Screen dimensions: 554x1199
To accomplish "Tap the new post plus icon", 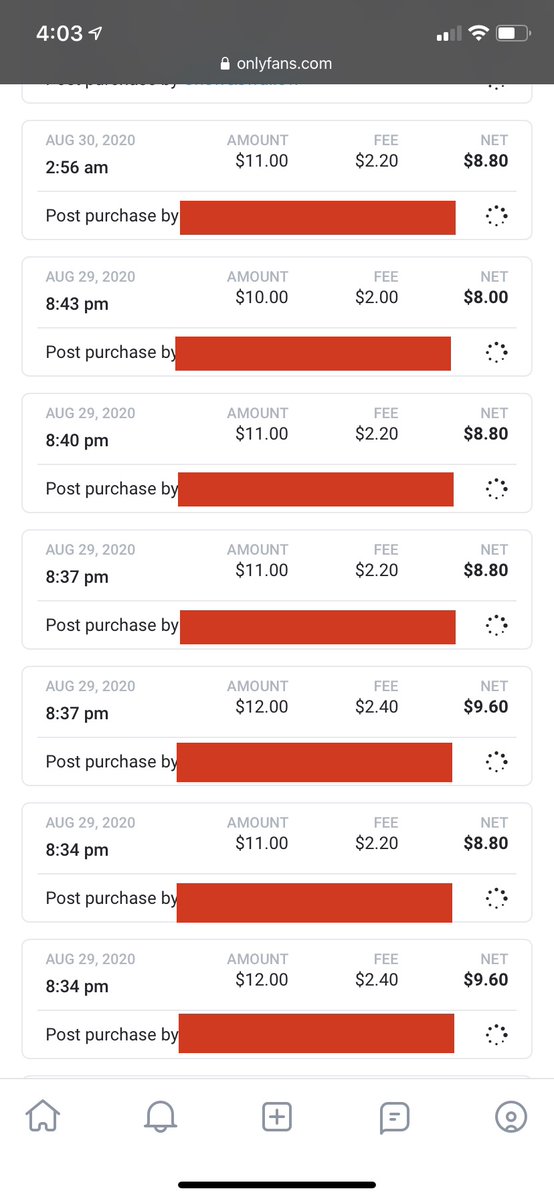I will click(277, 1117).
